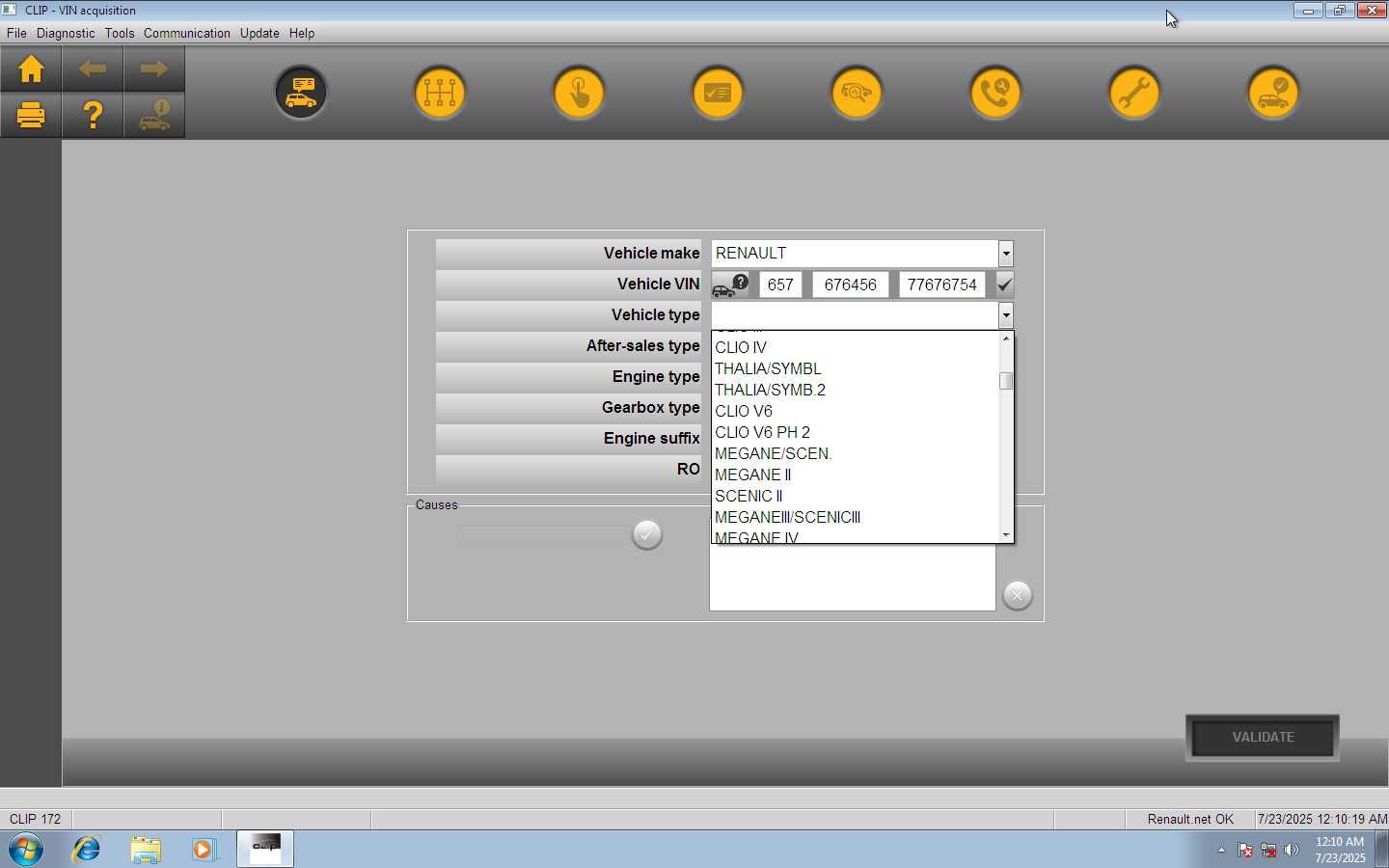Click the round X cancel button

[1018, 595]
